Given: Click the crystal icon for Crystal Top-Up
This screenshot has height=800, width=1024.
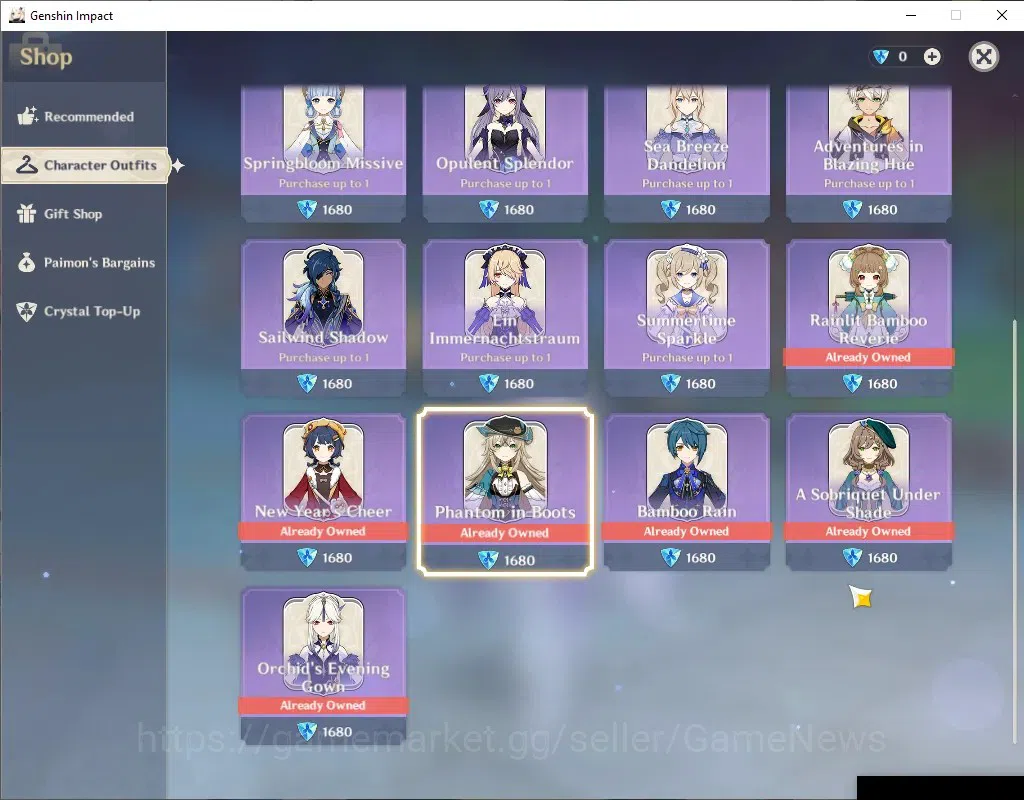Looking at the screenshot, I should [x=26, y=312].
